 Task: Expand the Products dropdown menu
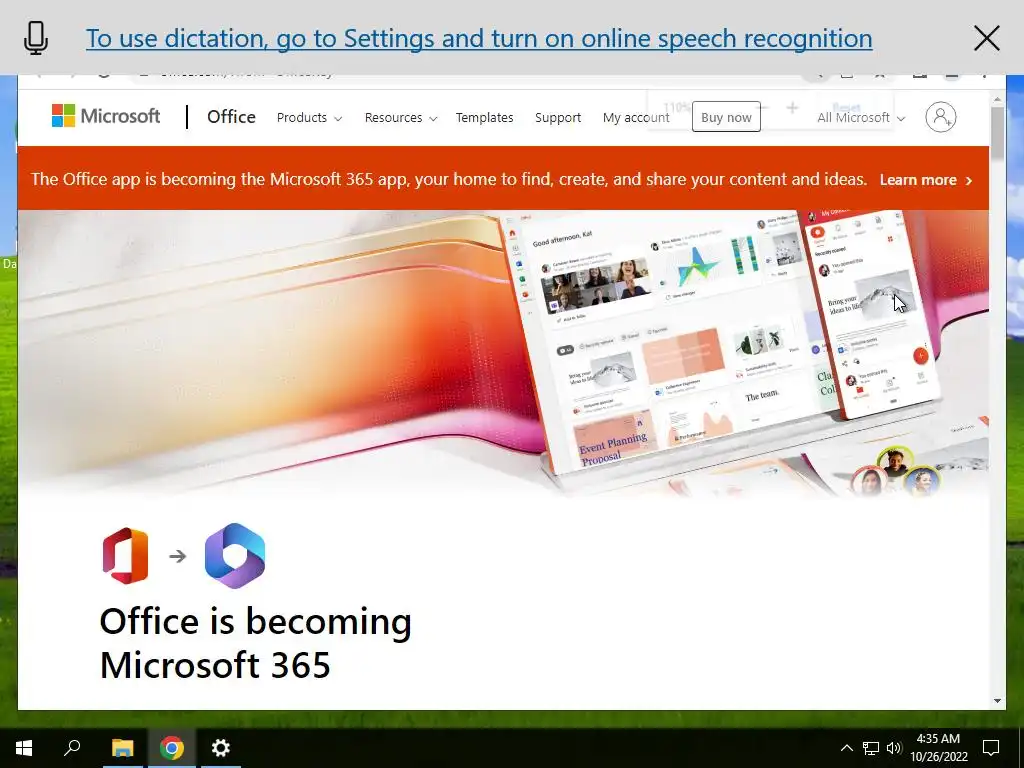click(309, 118)
